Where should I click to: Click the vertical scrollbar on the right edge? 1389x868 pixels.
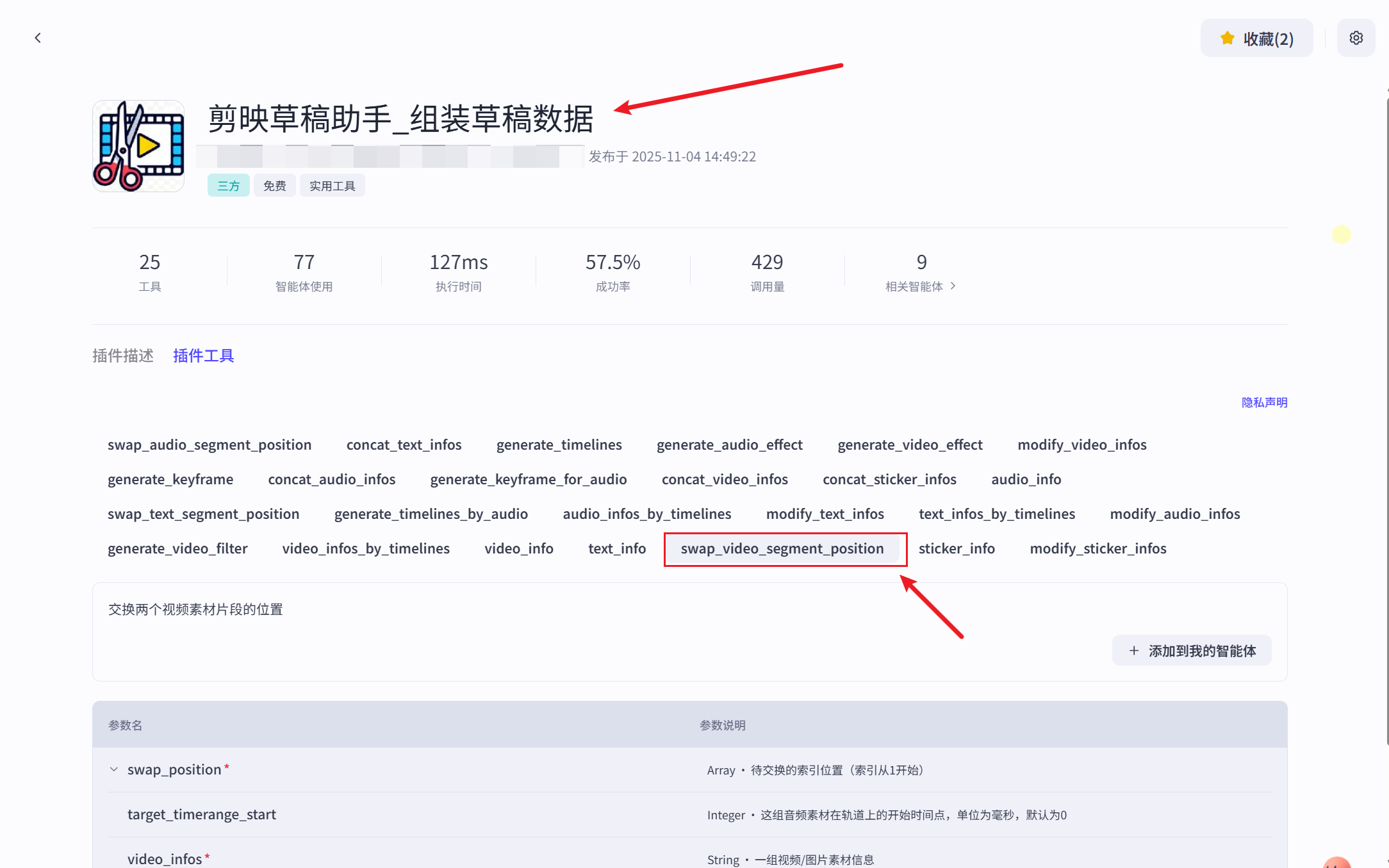coord(1386,416)
